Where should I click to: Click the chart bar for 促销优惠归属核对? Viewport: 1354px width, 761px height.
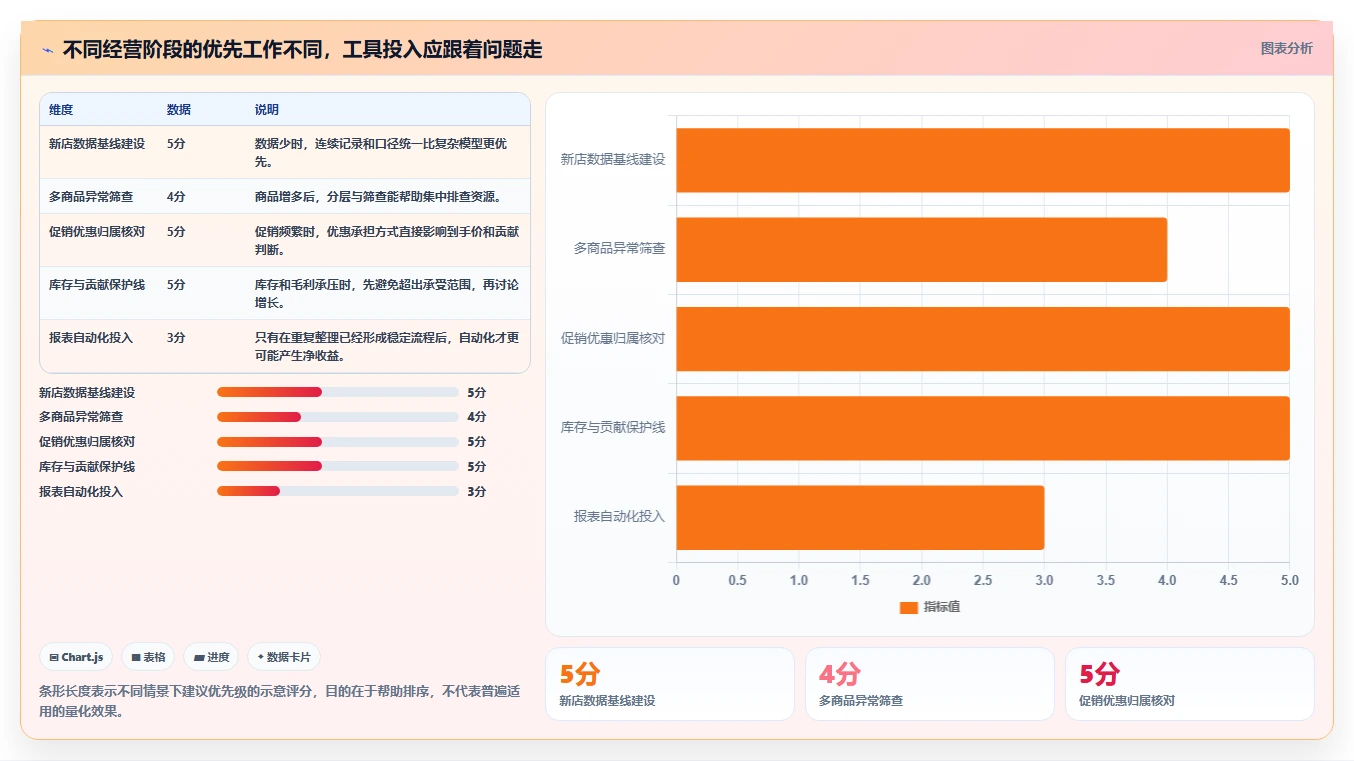(x=983, y=339)
